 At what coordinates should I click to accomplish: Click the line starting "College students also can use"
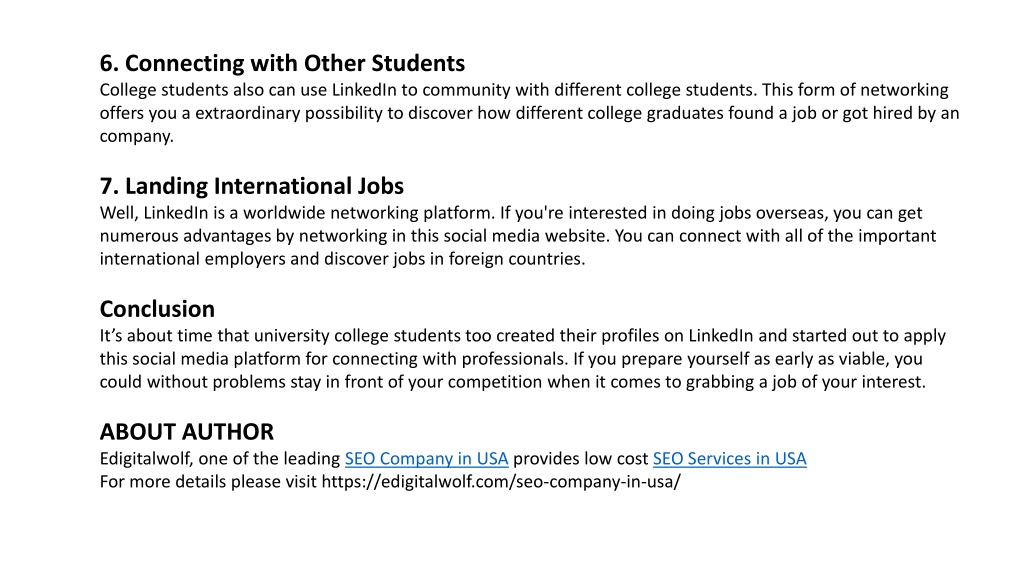click(524, 90)
